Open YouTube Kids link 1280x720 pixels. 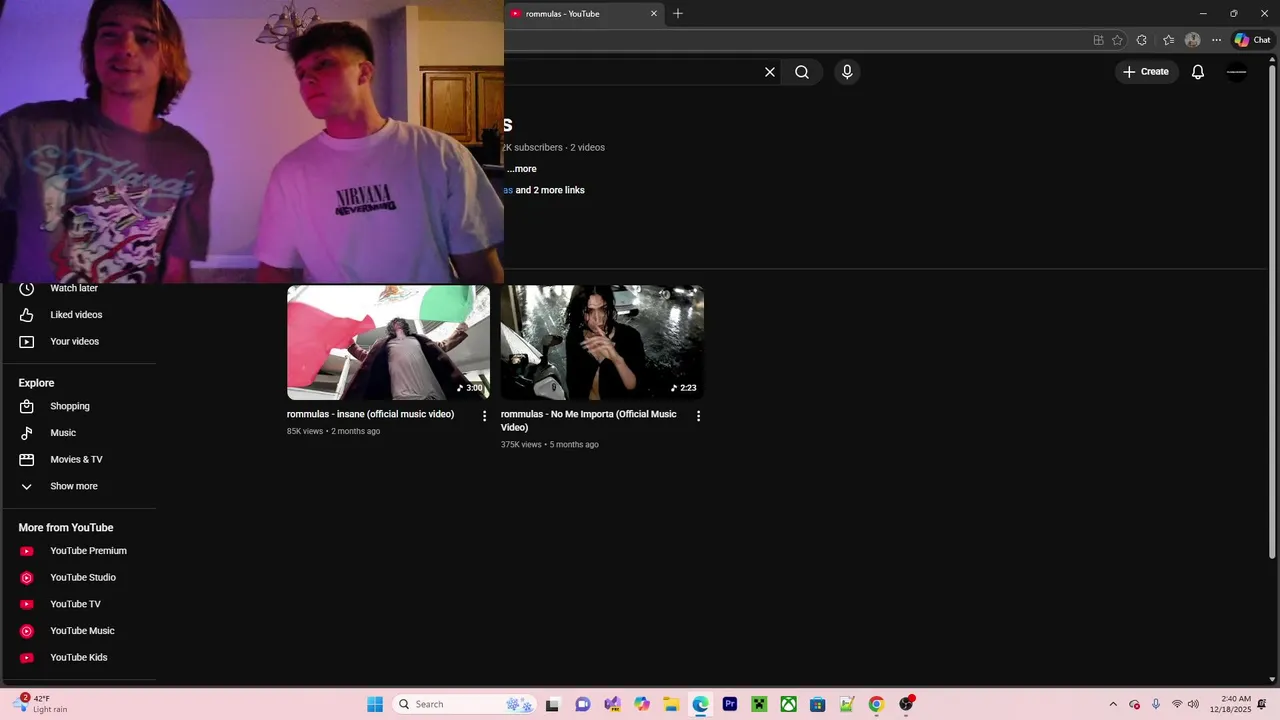tap(79, 658)
